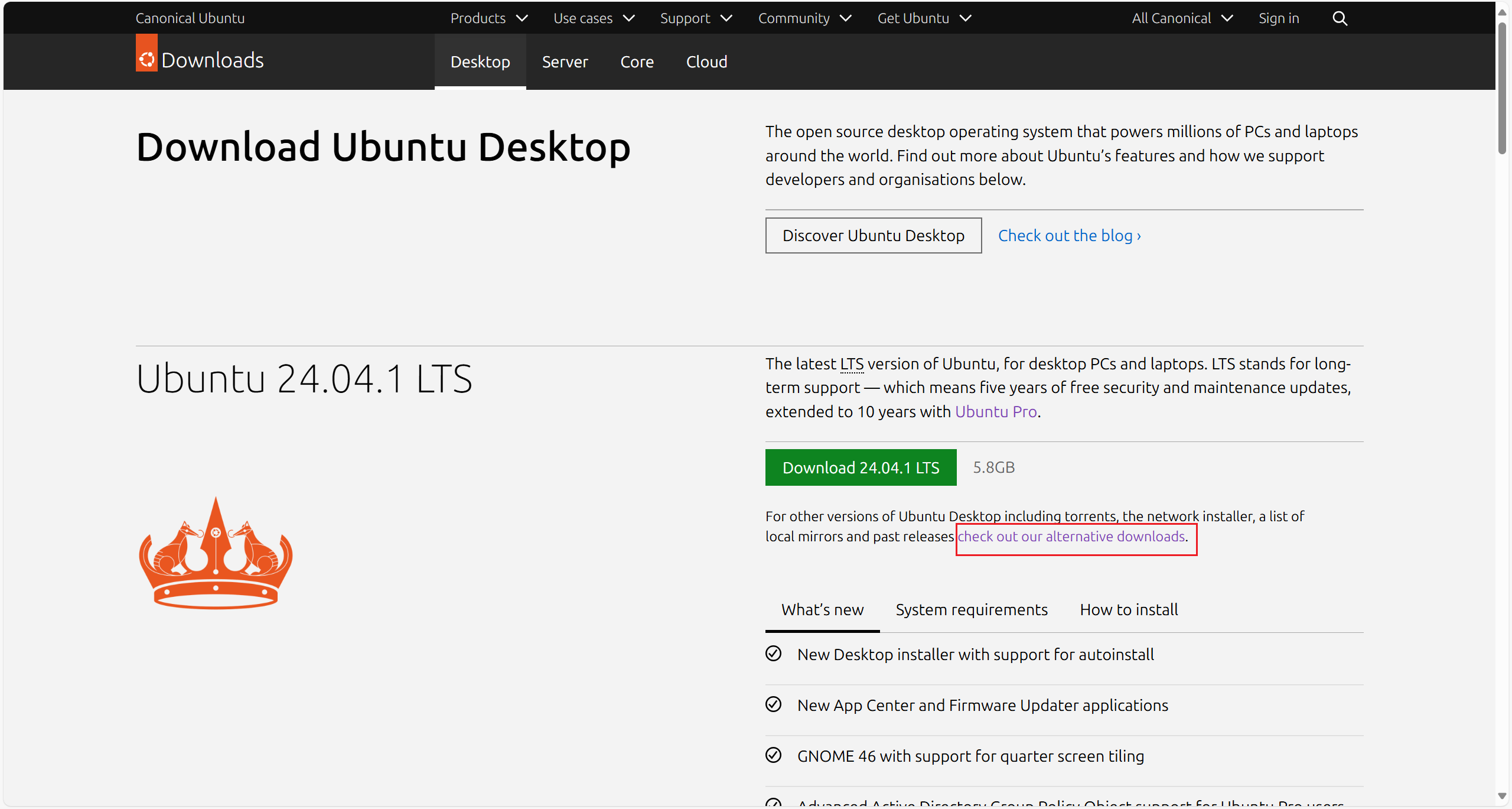Open the alternative downloads link
This screenshot has height=809, width=1512.
click(1071, 536)
